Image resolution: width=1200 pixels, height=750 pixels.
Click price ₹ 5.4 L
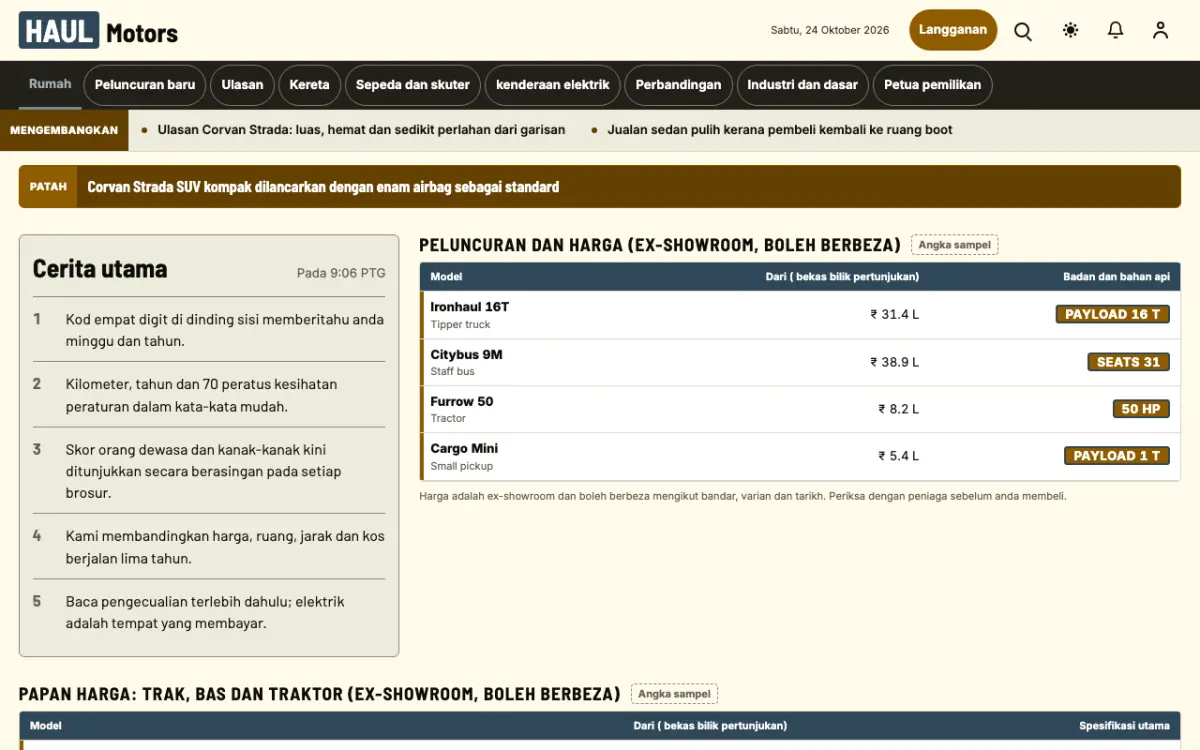pos(898,456)
